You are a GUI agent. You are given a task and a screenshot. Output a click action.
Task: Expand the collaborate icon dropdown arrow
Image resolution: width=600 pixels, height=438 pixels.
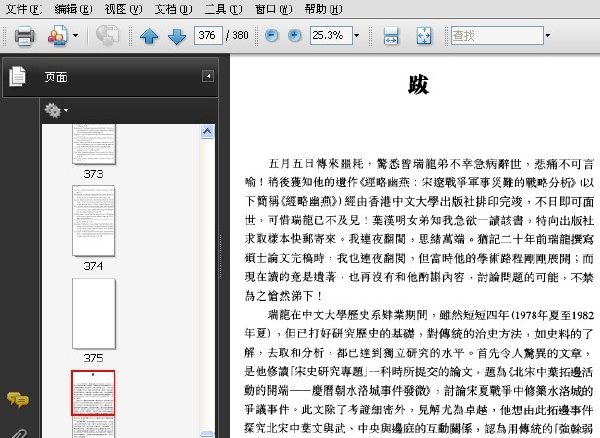coord(75,36)
